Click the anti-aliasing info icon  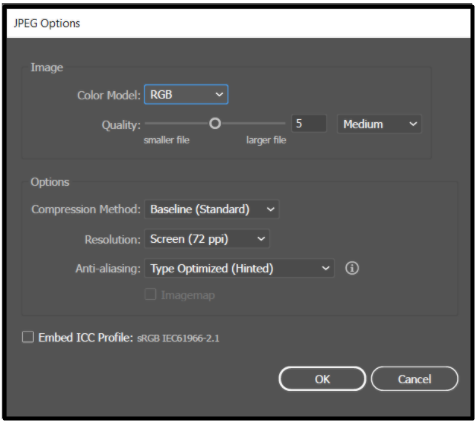pyautogui.click(x=352, y=268)
